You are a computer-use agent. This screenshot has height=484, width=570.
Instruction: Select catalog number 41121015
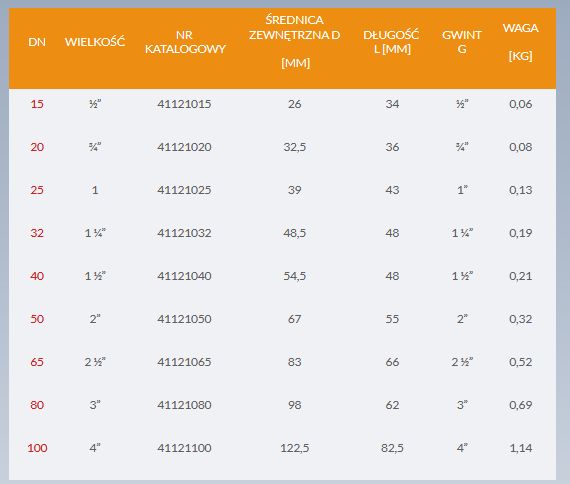point(184,104)
